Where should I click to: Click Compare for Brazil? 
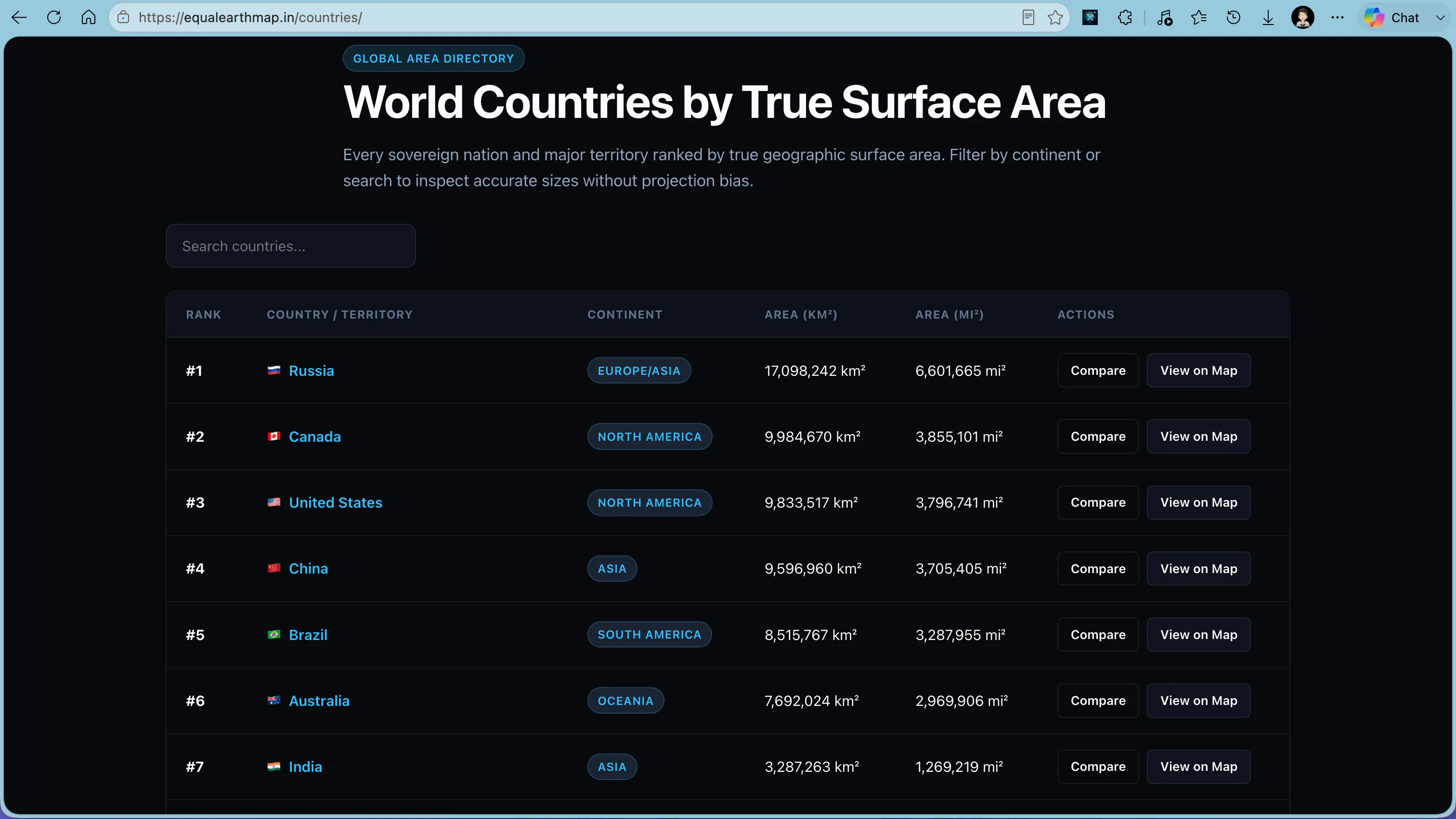[1098, 635]
